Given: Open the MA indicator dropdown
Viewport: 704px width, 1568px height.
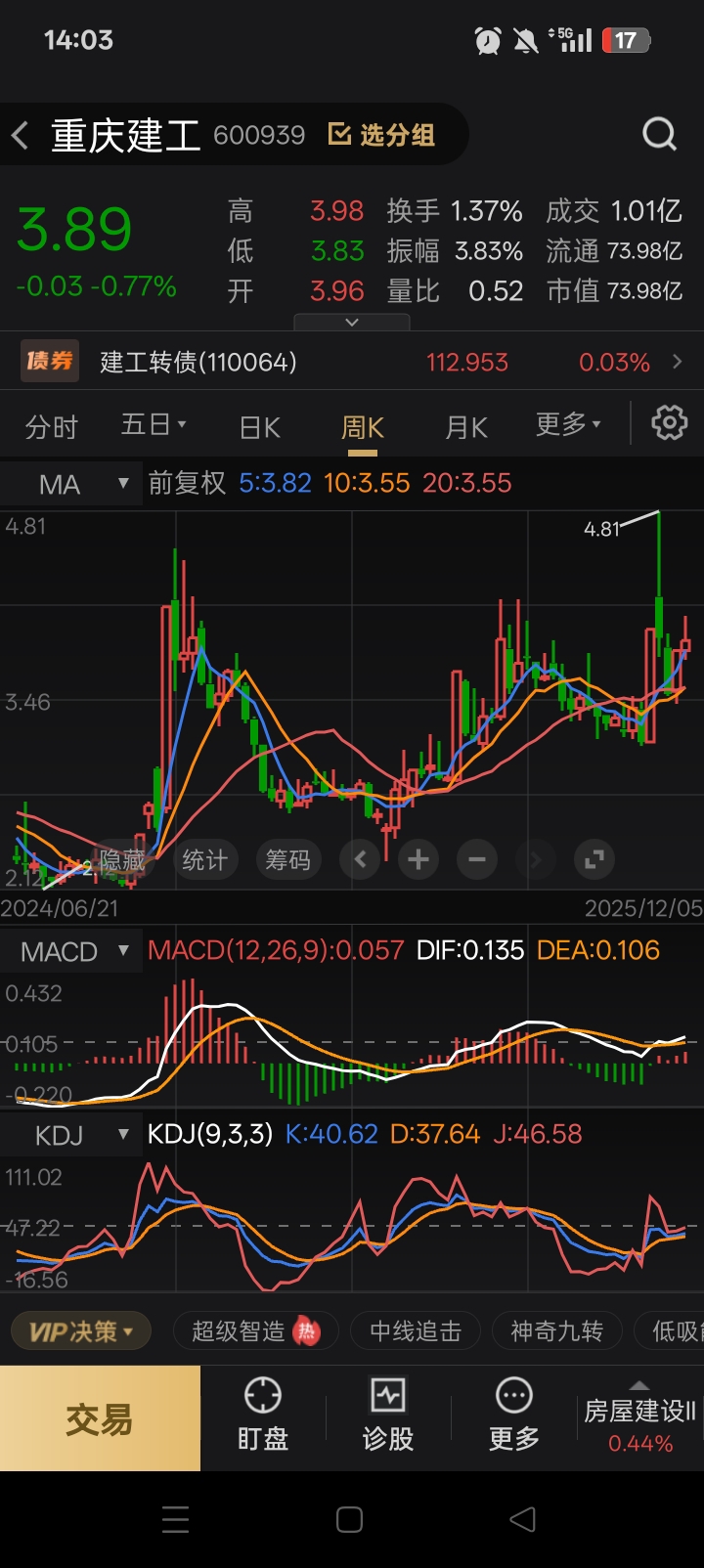Looking at the screenshot, I should point(69,484).
